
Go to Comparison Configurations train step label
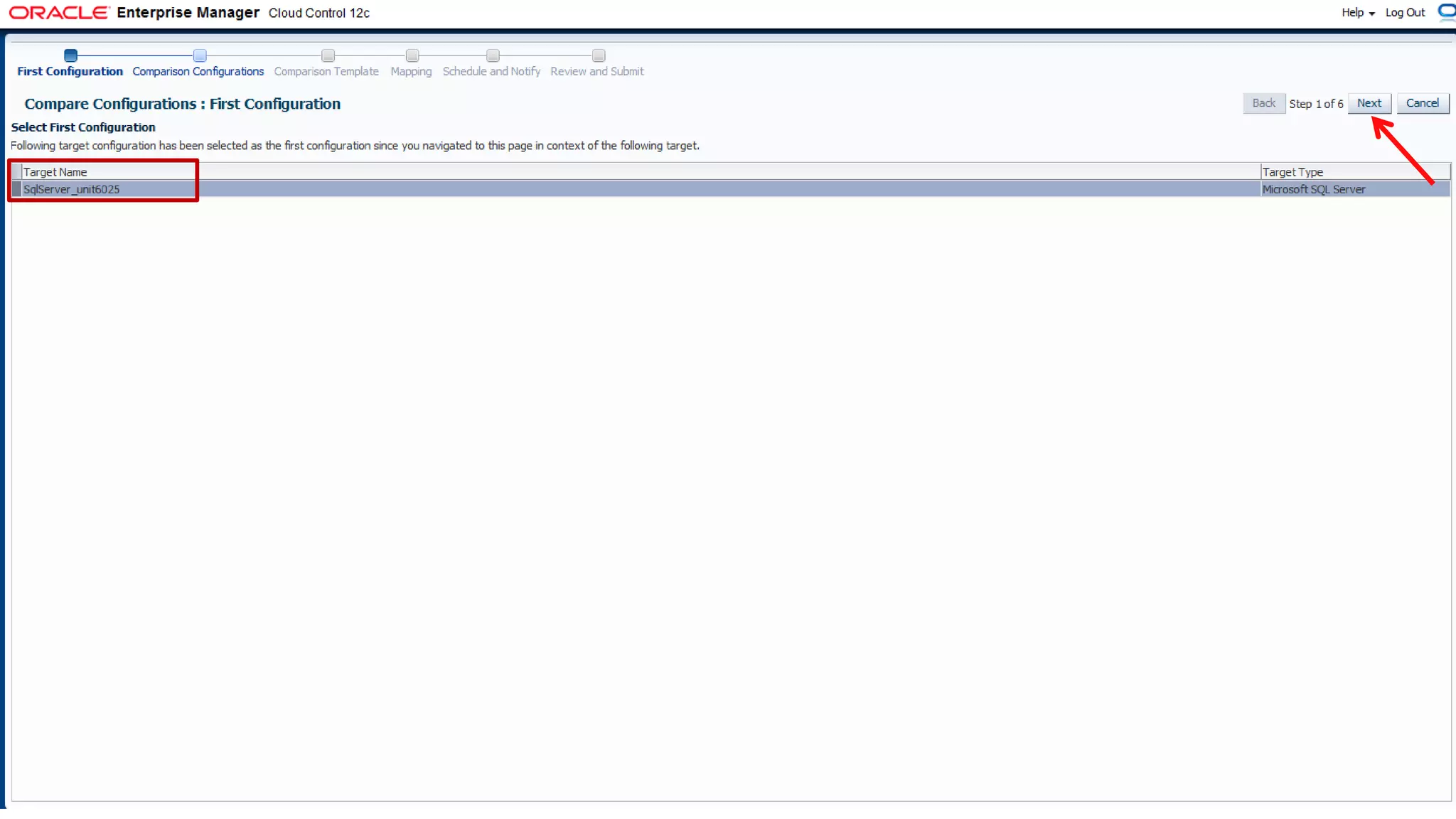click(x=198, y=71)
